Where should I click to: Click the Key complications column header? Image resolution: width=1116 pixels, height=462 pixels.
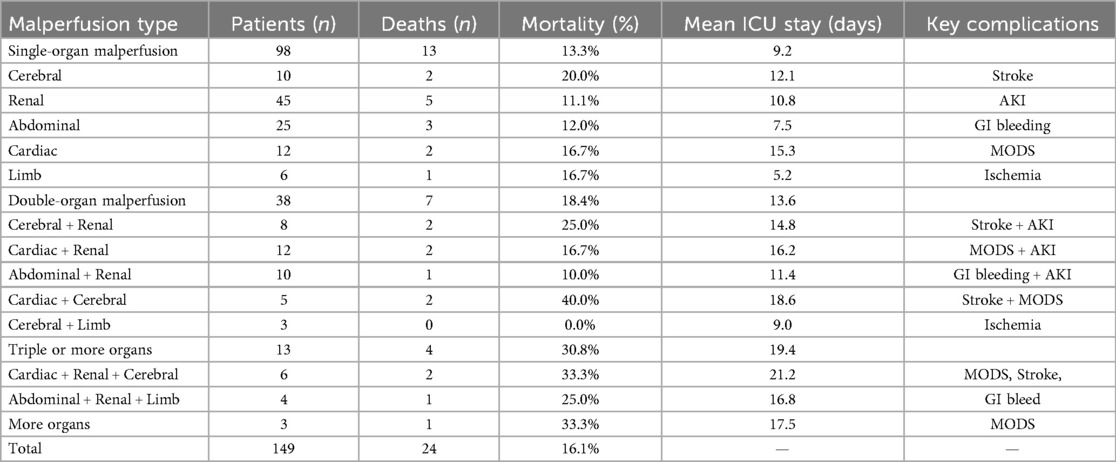click(x=1008, y=22)
